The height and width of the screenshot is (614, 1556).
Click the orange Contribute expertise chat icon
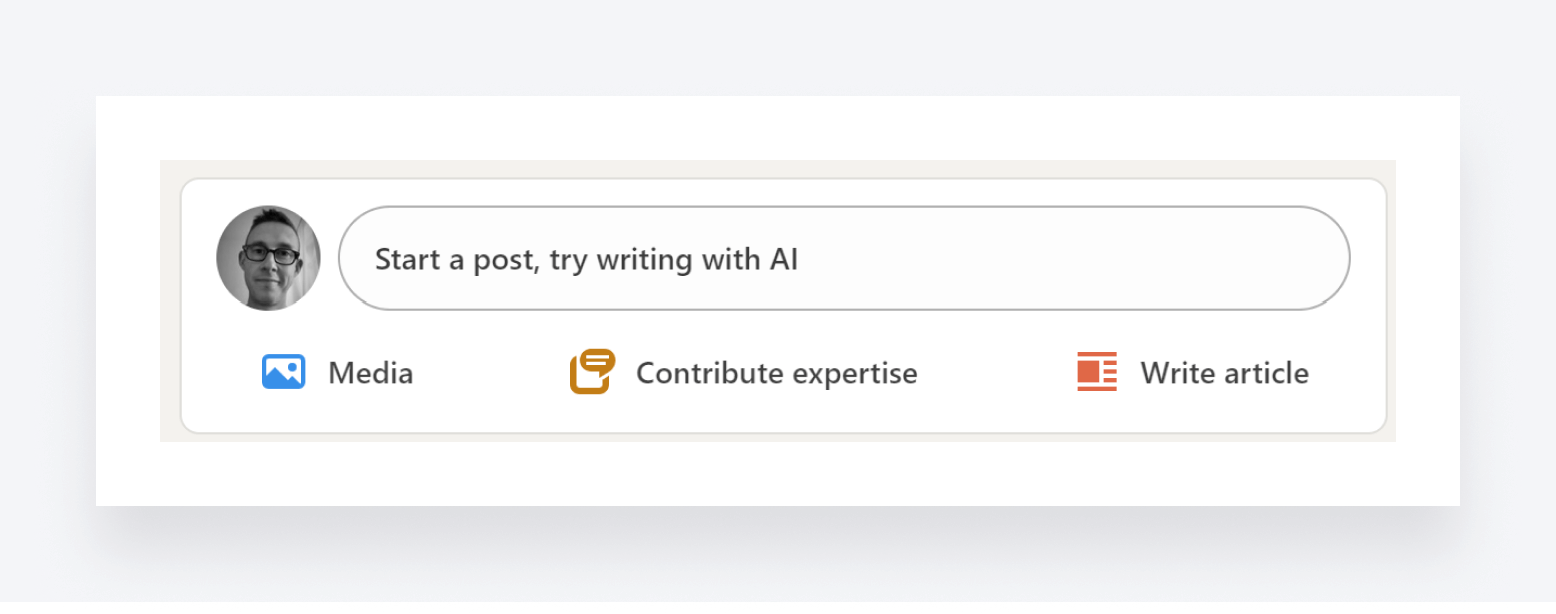click(x=592, y=372)
